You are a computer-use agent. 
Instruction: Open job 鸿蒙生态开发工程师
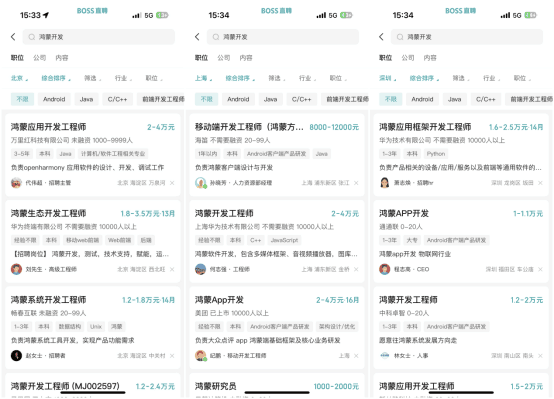coord(93,241)
